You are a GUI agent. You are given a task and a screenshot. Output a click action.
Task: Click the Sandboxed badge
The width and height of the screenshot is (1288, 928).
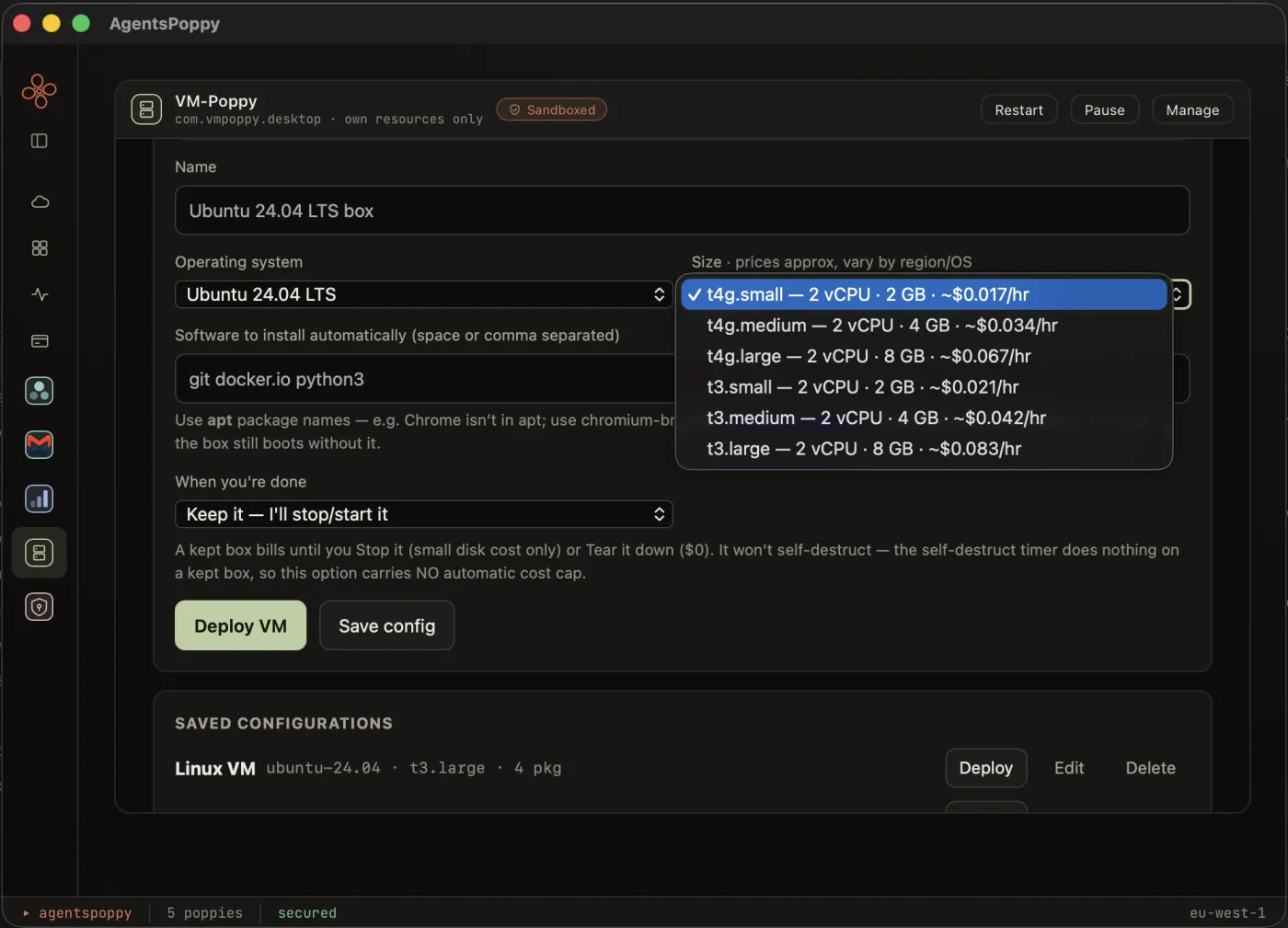[x=552, y=109]
